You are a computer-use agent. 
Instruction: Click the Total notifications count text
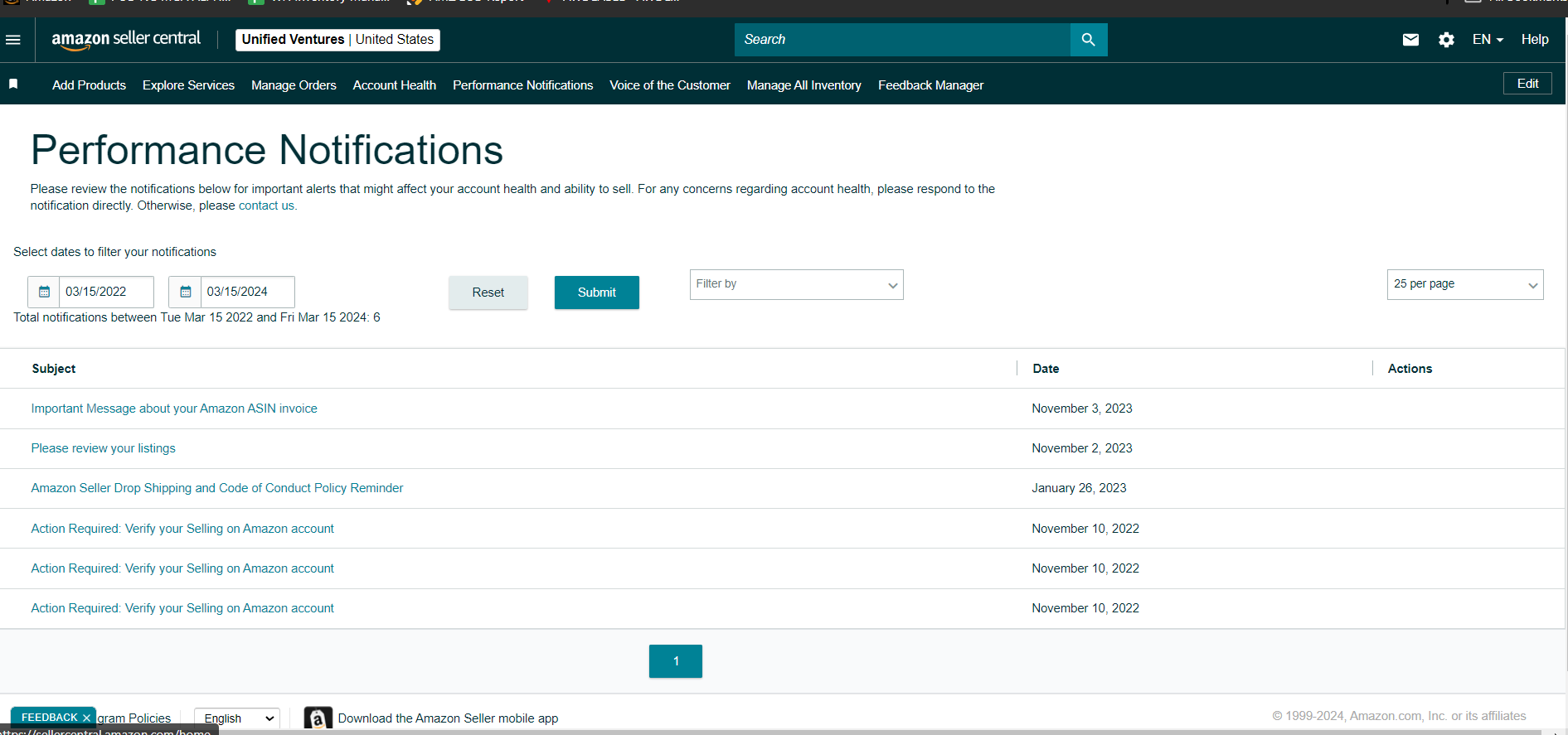(197, 317)
